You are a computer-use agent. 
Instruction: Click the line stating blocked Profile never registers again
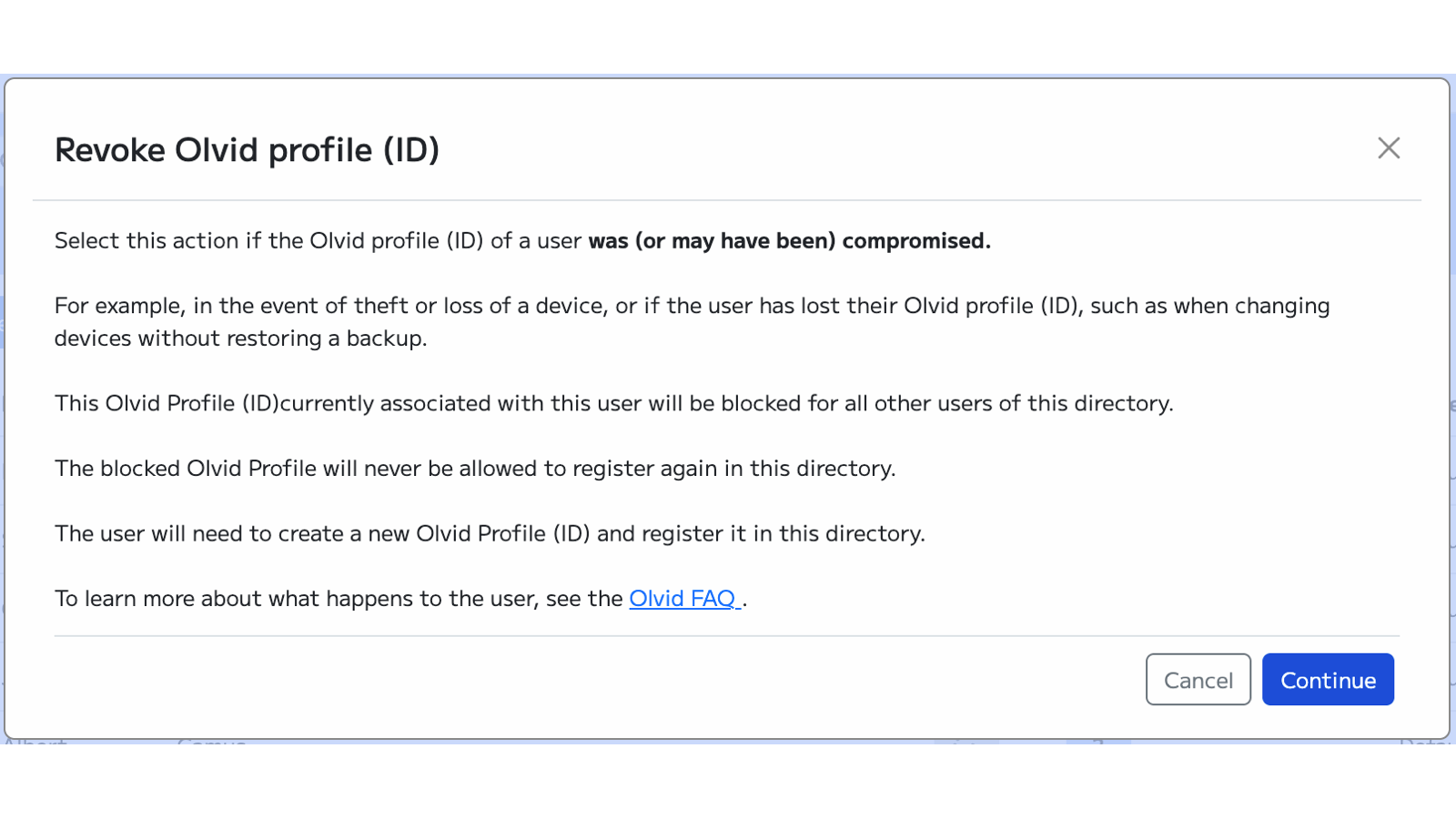(475, 468)
